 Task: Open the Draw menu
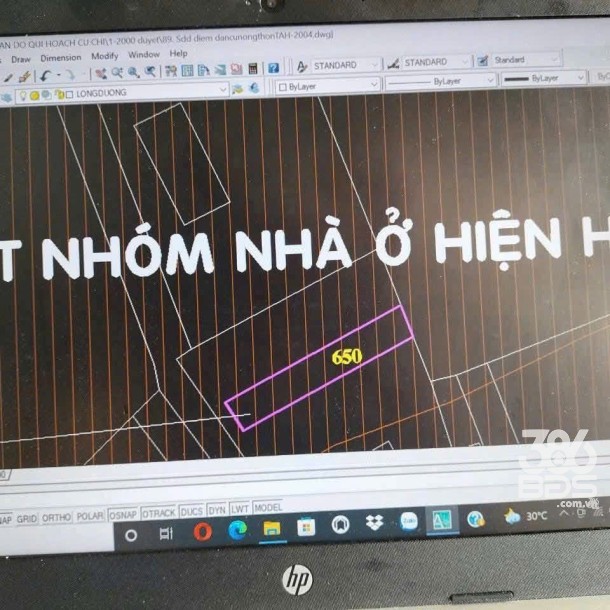[21, 60]
